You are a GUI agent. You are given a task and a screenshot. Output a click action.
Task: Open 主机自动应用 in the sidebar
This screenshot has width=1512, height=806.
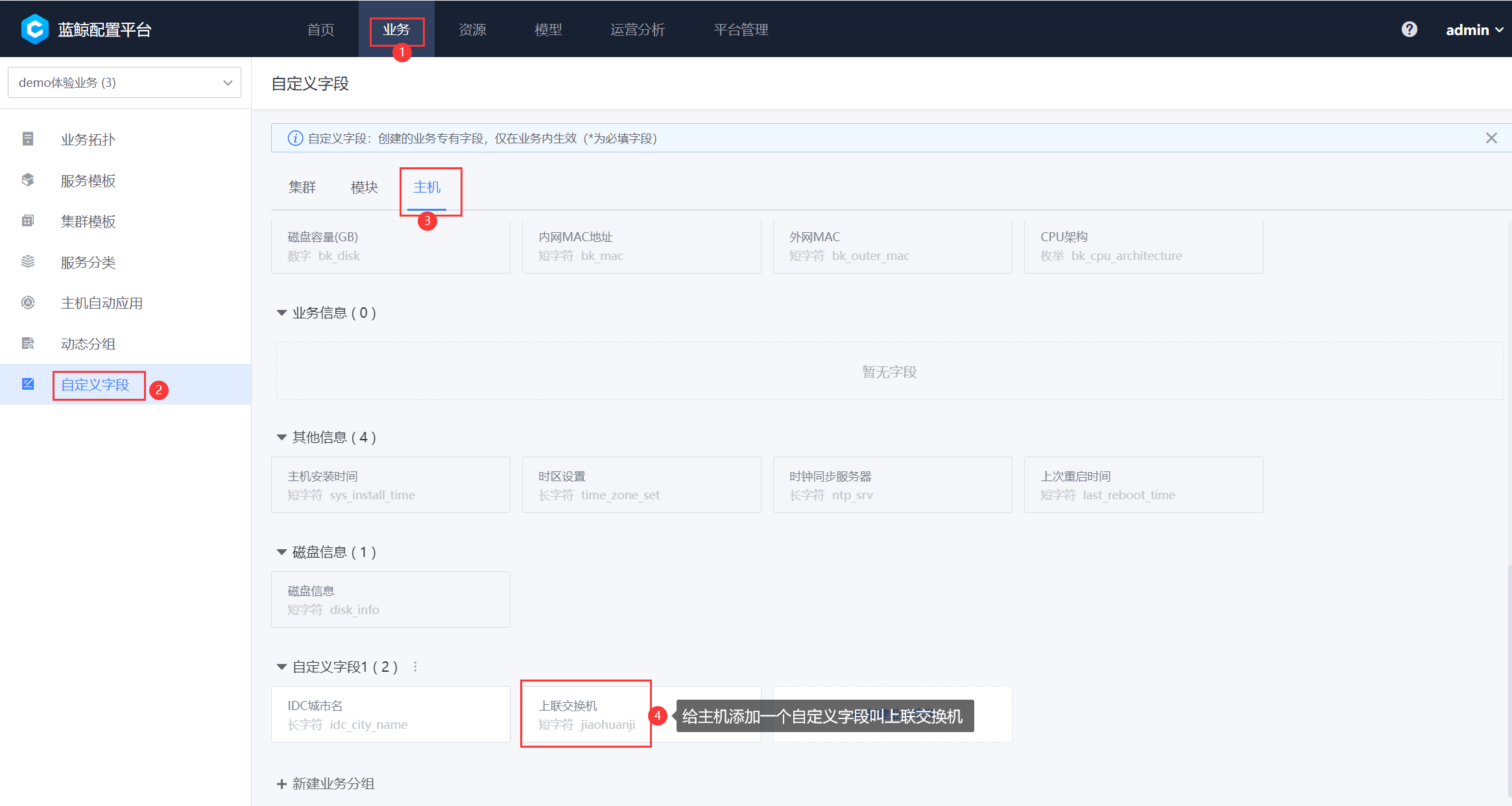pyautogui.click(x=125, y=303)
